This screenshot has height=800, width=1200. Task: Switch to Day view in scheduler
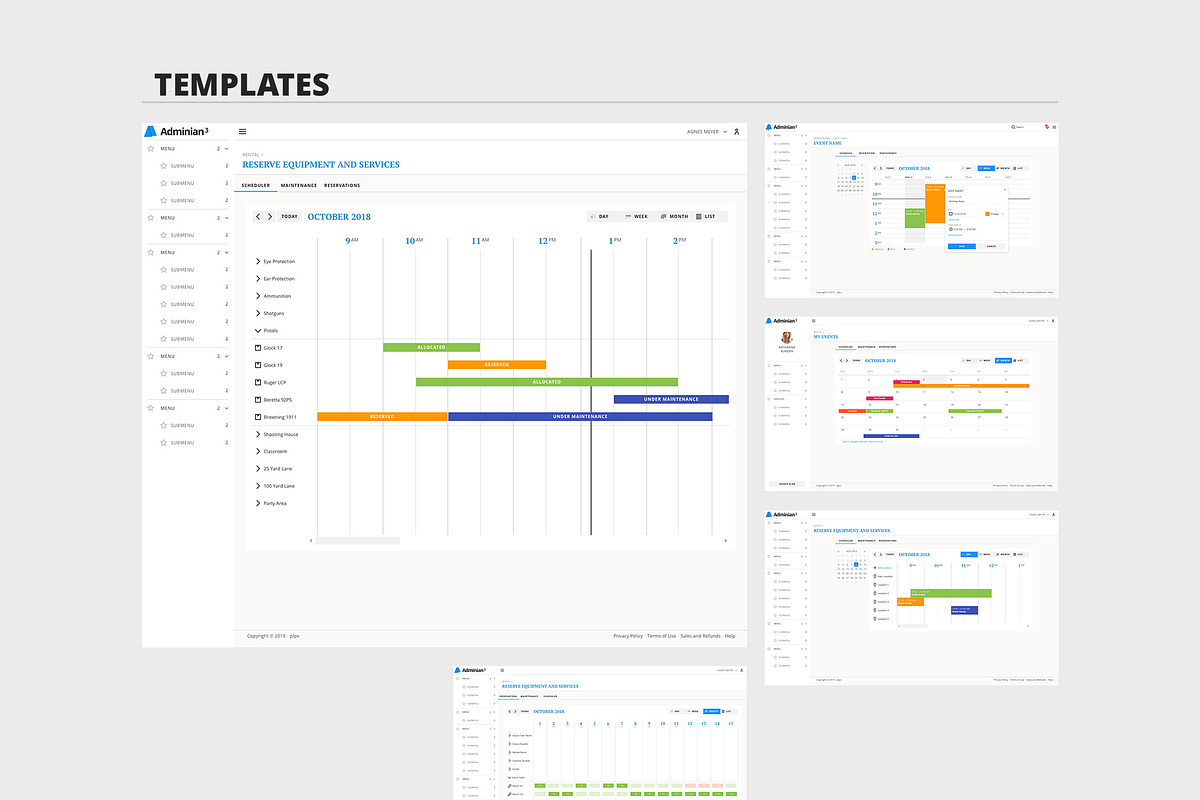coord(601,216)
